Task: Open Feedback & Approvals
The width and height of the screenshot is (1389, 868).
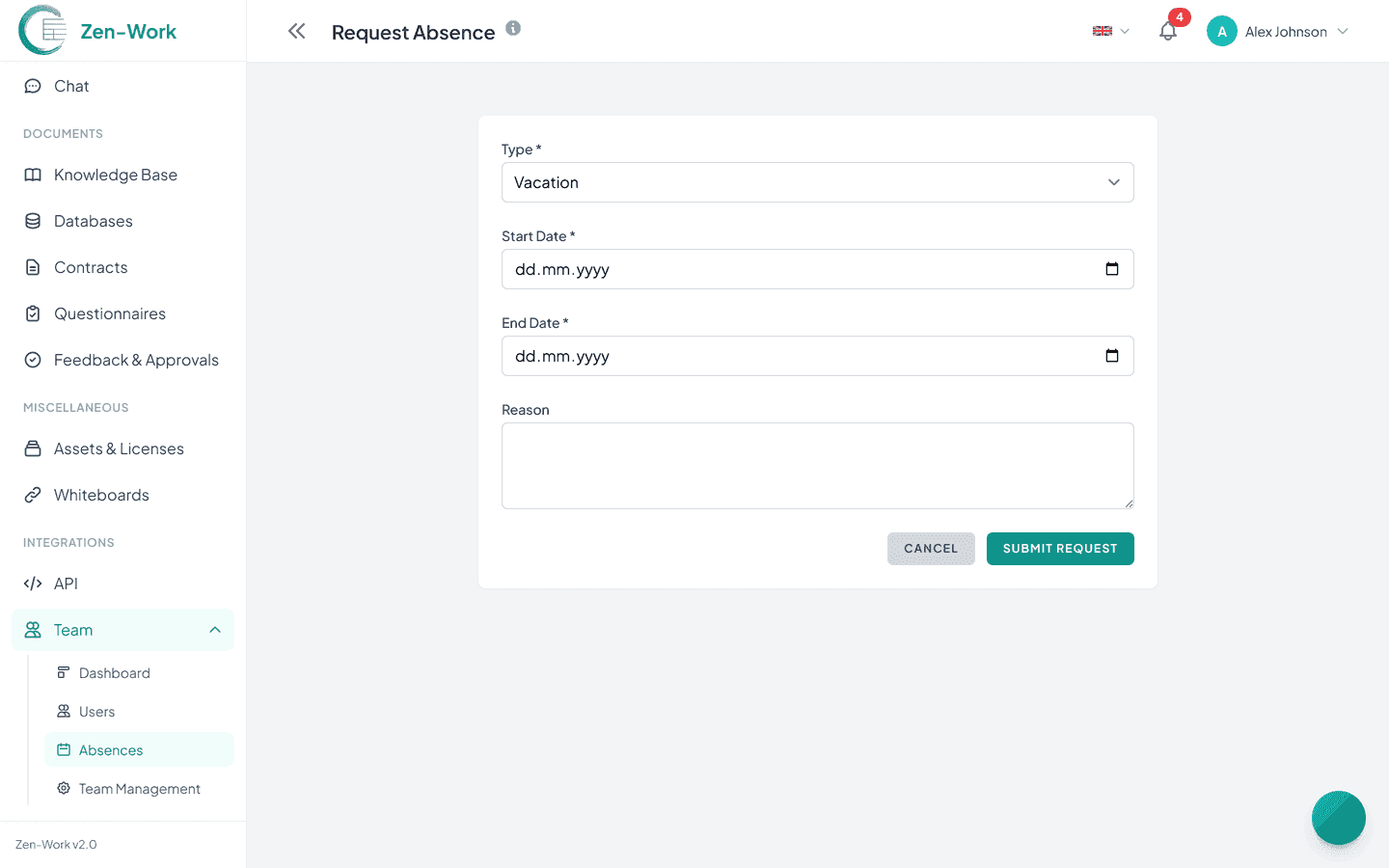Action: click(123, 360)
